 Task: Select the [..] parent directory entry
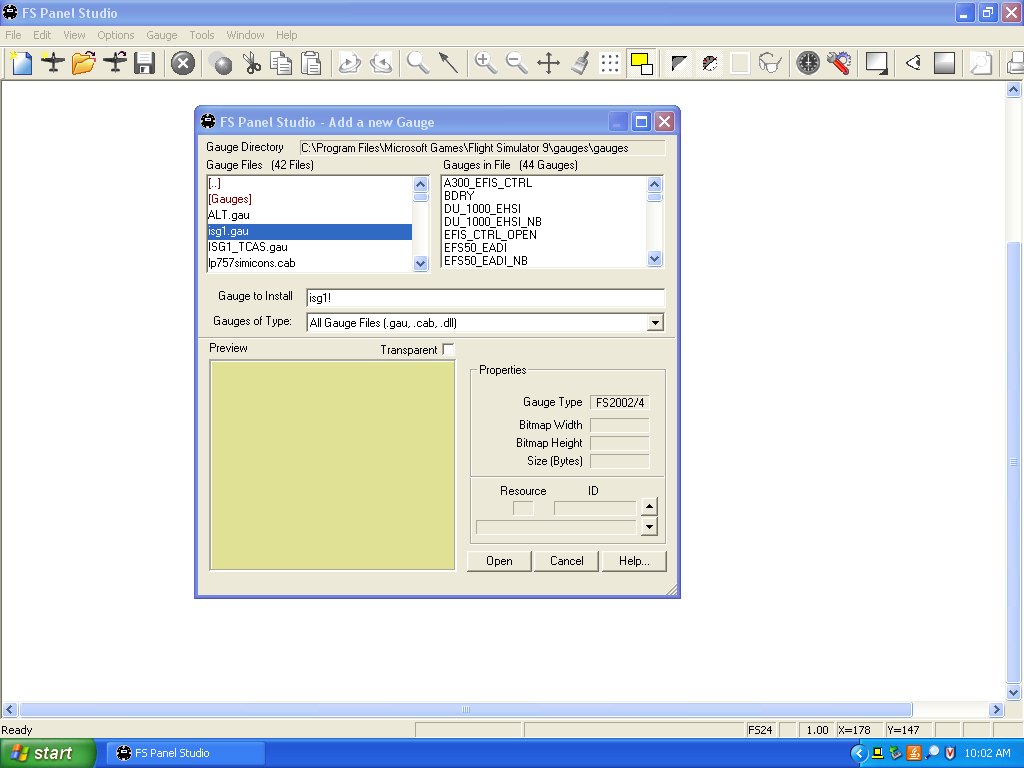310,184
